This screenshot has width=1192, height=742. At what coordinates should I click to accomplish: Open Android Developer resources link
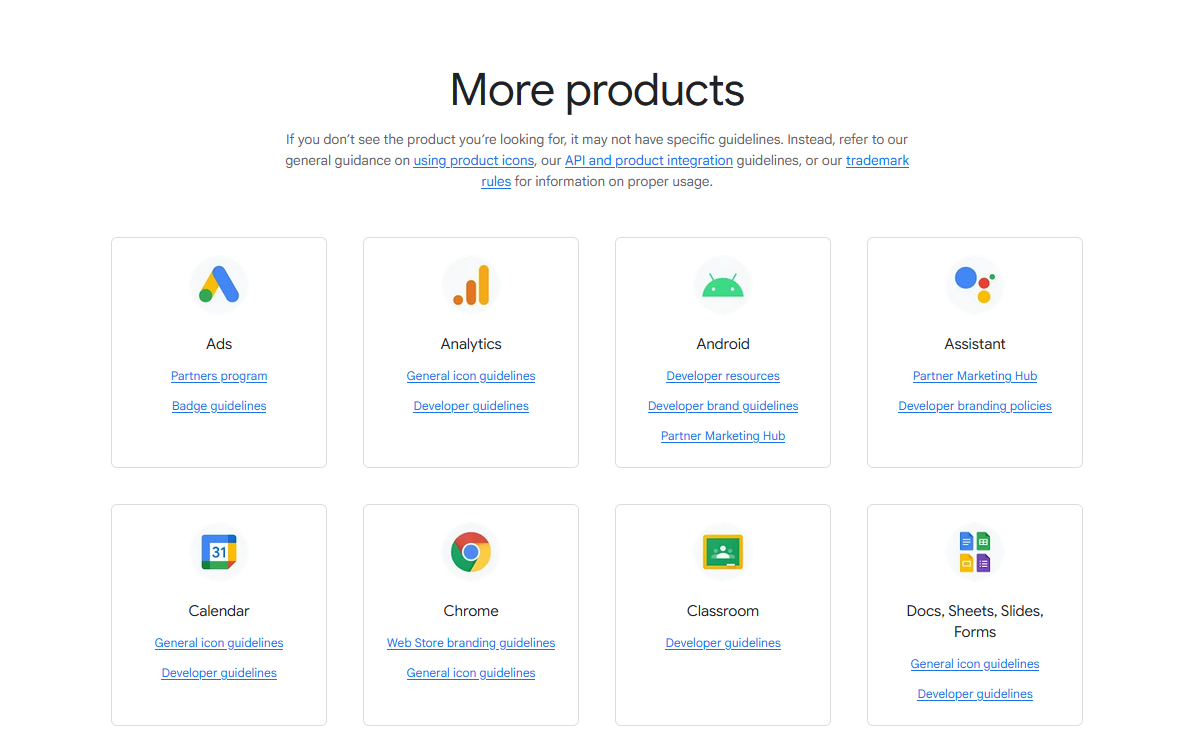[723, 376]
